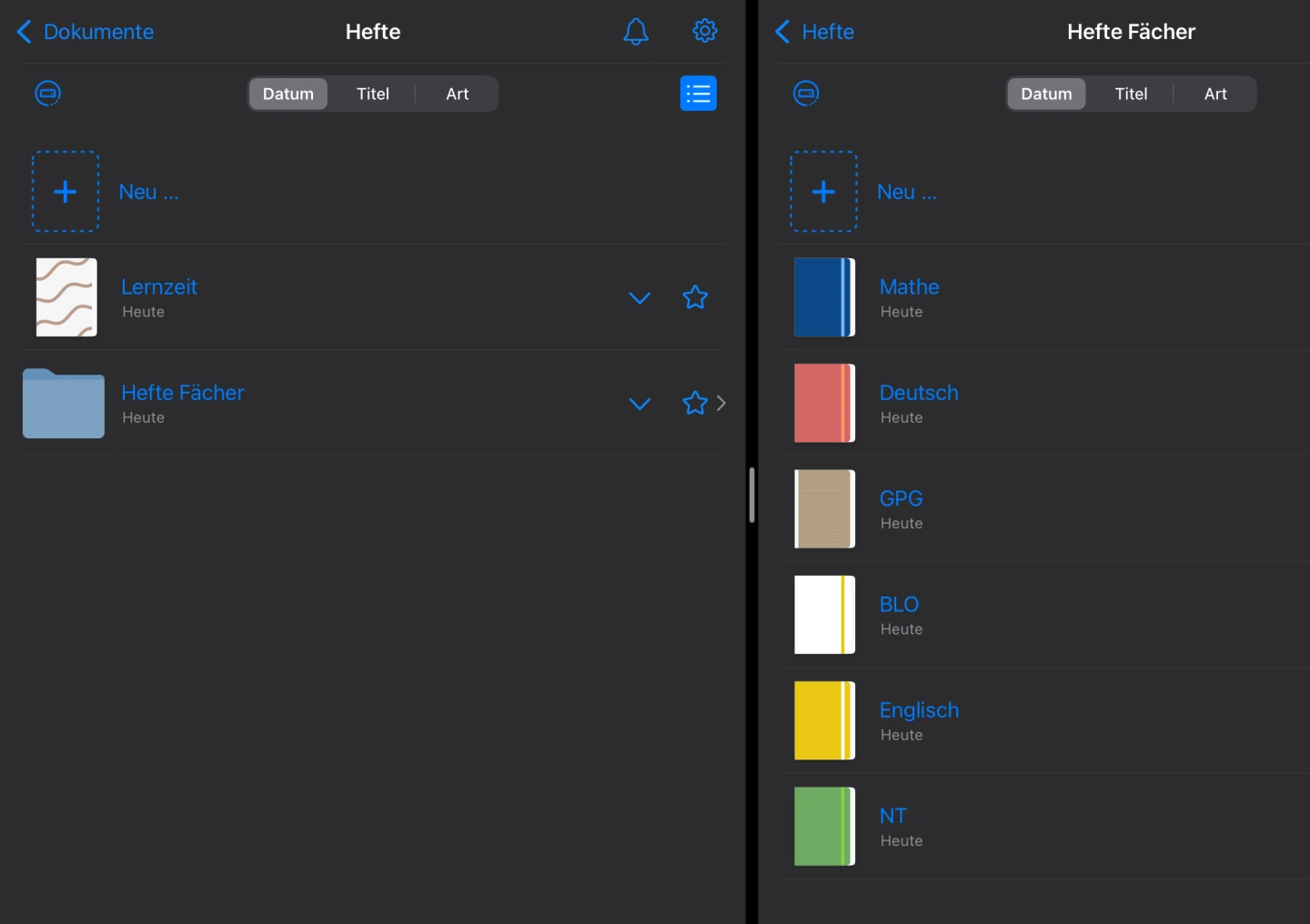This screenshot has height=924, width=1310.
Task: Tap the plus box in Hefte Fächer pane
Action: [x=823, y=192]
